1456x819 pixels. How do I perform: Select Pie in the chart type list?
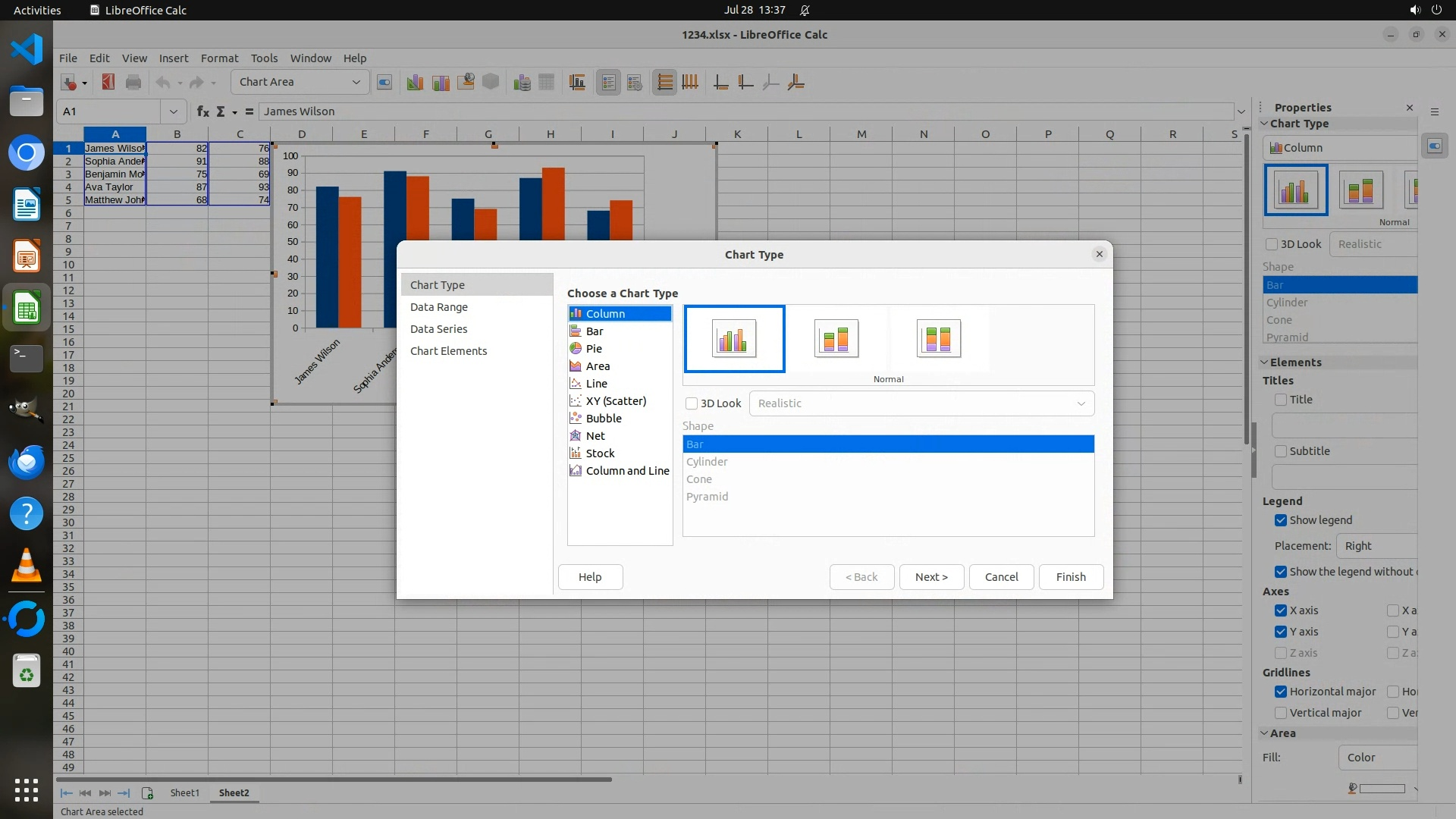click(594, 349)
